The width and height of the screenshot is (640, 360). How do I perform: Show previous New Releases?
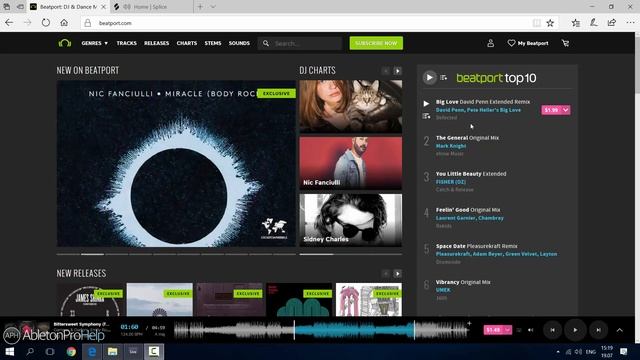coord(385,273)
